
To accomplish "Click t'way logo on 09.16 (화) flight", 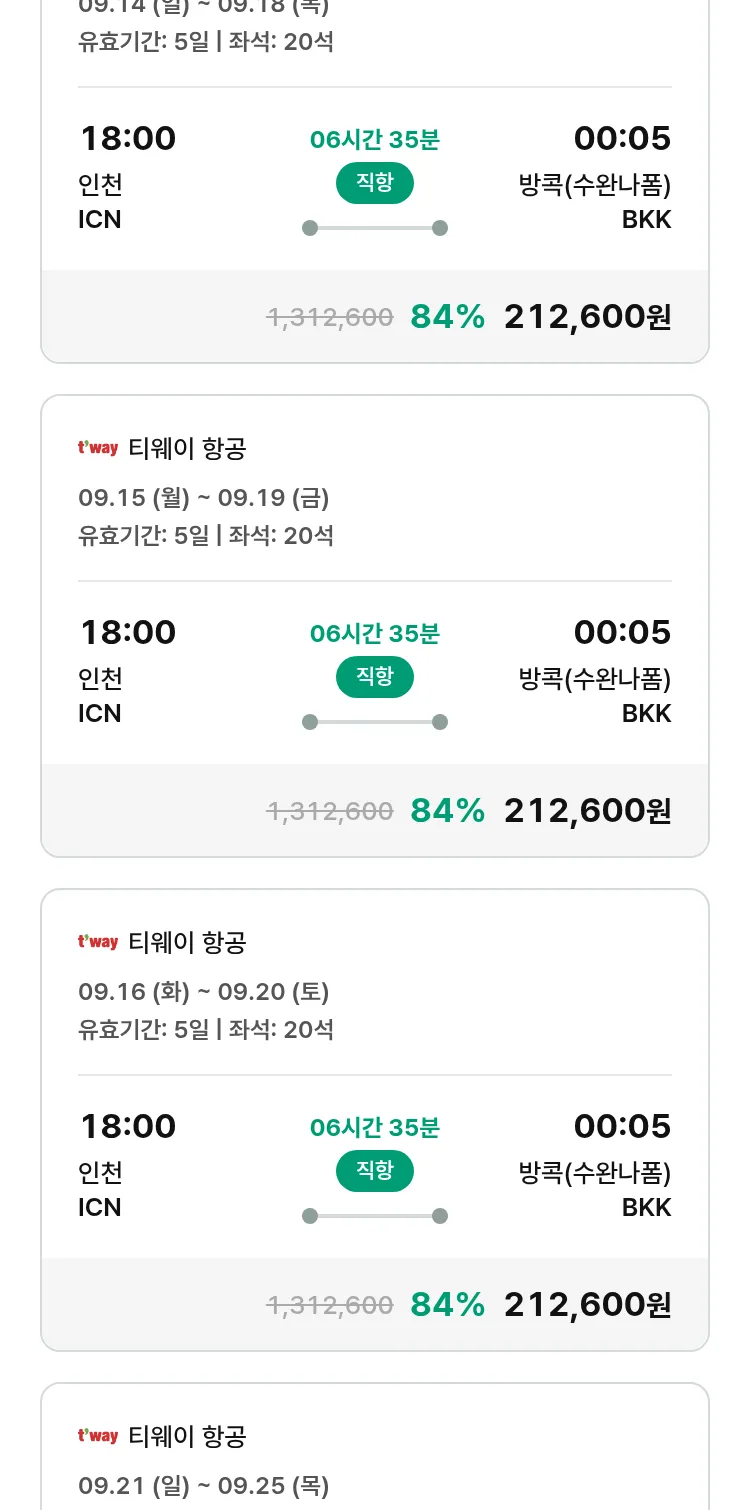I will point(98,942).
